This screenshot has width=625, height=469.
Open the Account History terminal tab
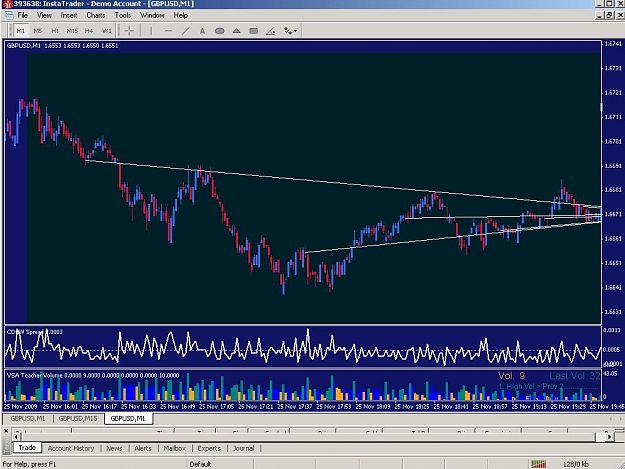pos(71,448)
